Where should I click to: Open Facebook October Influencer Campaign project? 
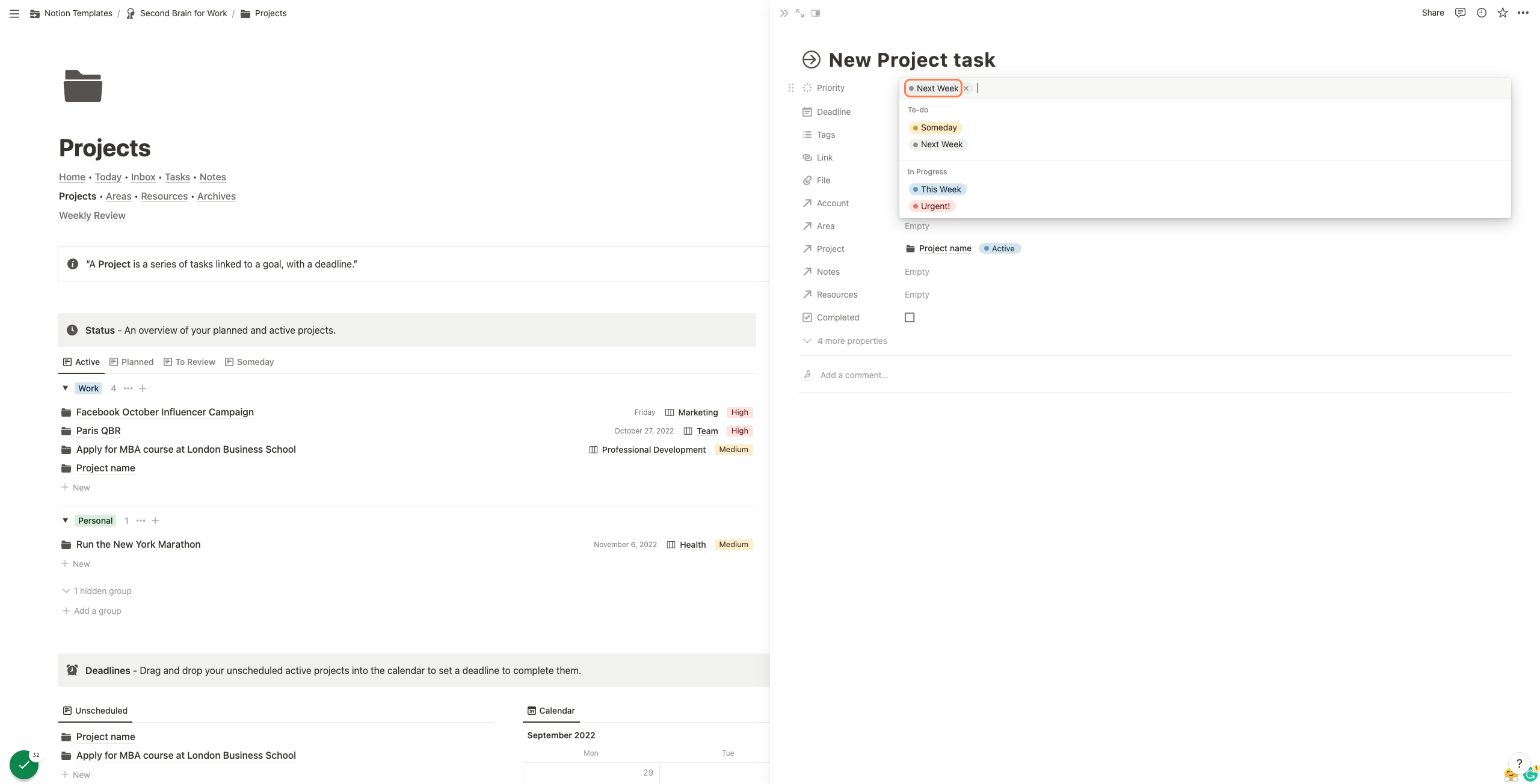click(x=165, y=412)
